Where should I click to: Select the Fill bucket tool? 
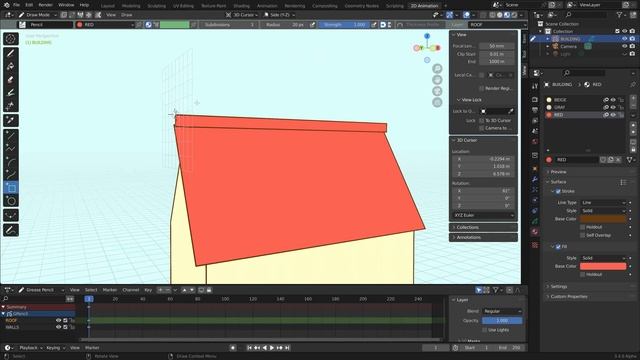tap(11, 66)
